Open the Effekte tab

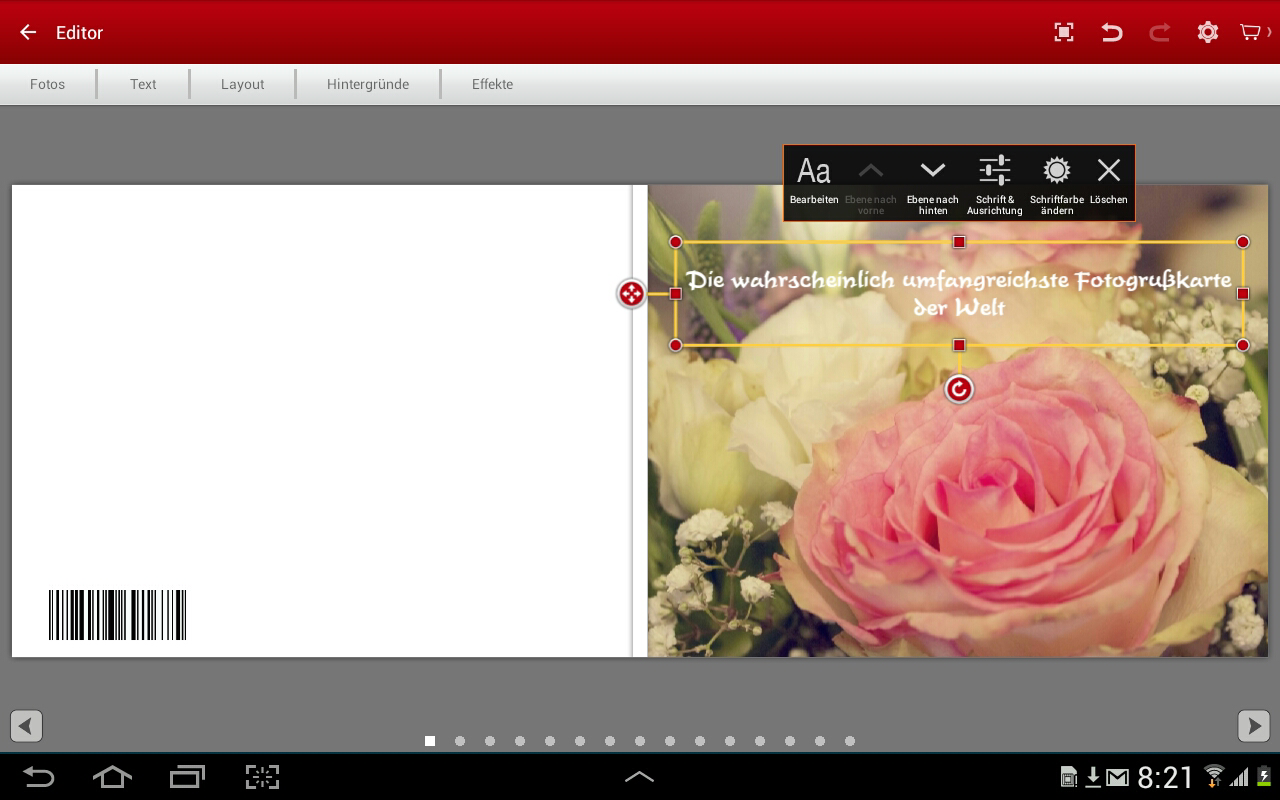pyautogui.click(x=492, y=85)
